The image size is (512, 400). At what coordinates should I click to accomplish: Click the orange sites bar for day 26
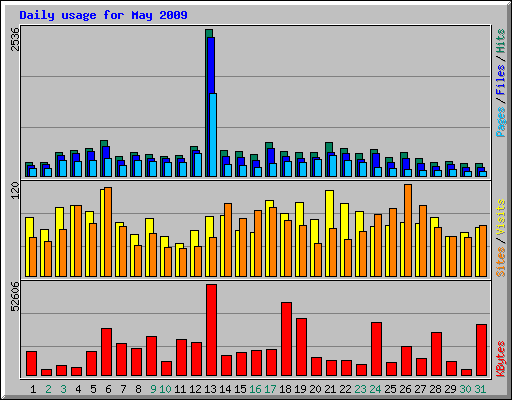[408, 230]
